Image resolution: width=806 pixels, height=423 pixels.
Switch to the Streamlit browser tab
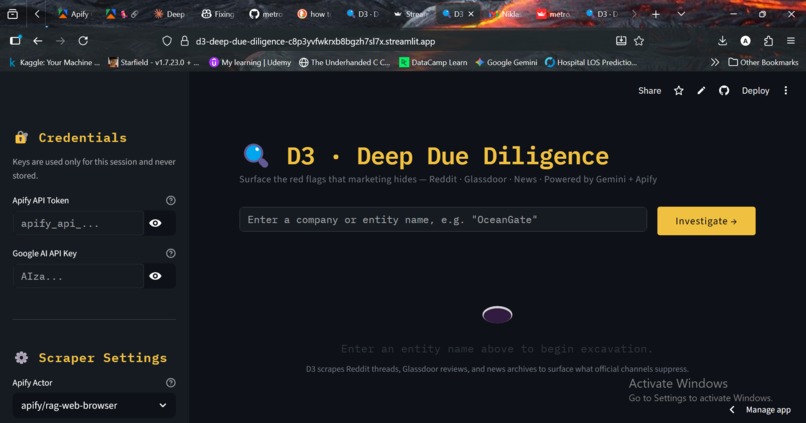tap(411, 14)
